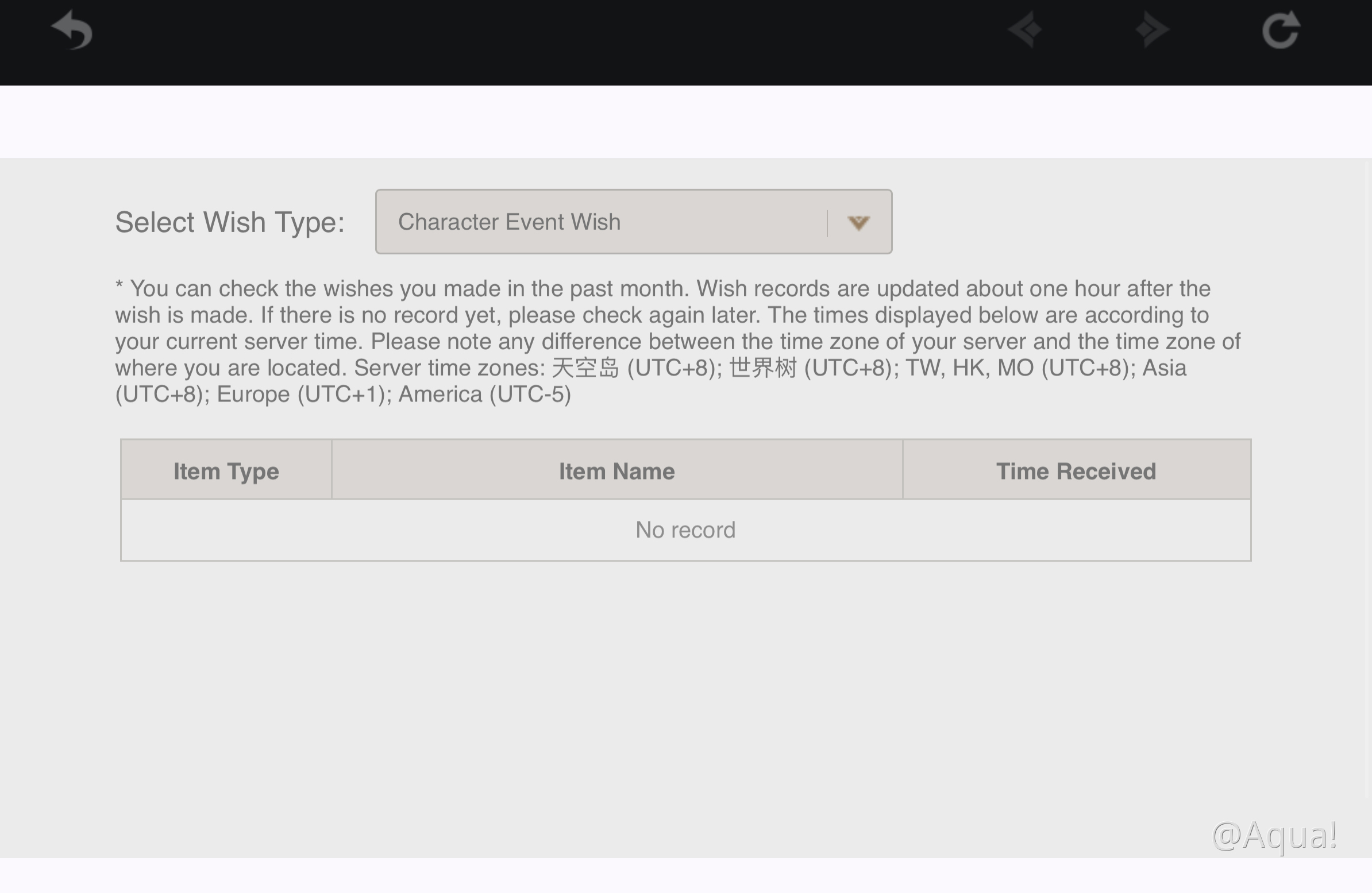
Task: Go to previous page with left diamond arrow
Action: pos(1025,29)
